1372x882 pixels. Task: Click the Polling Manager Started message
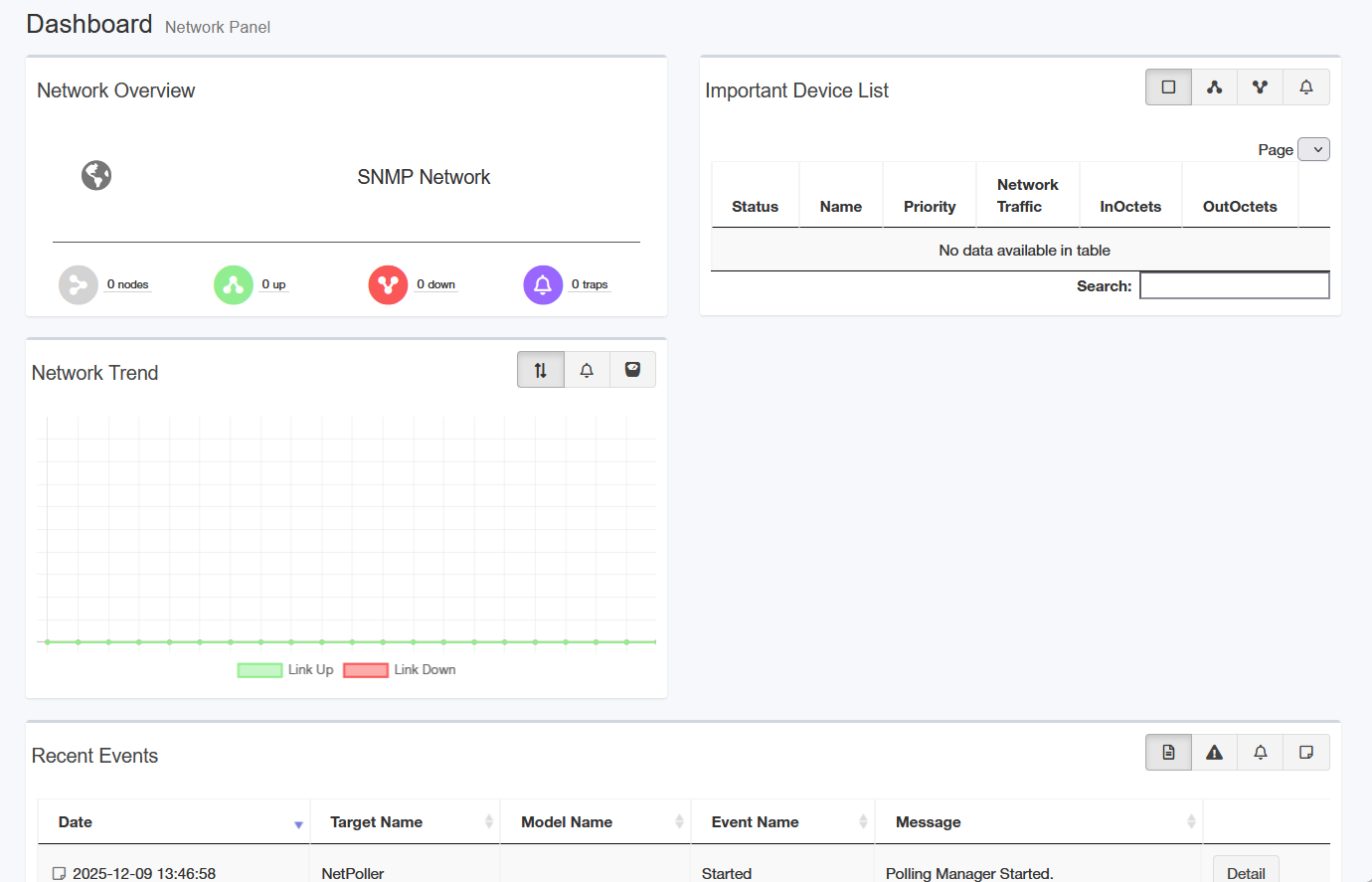tap(969, 873)
